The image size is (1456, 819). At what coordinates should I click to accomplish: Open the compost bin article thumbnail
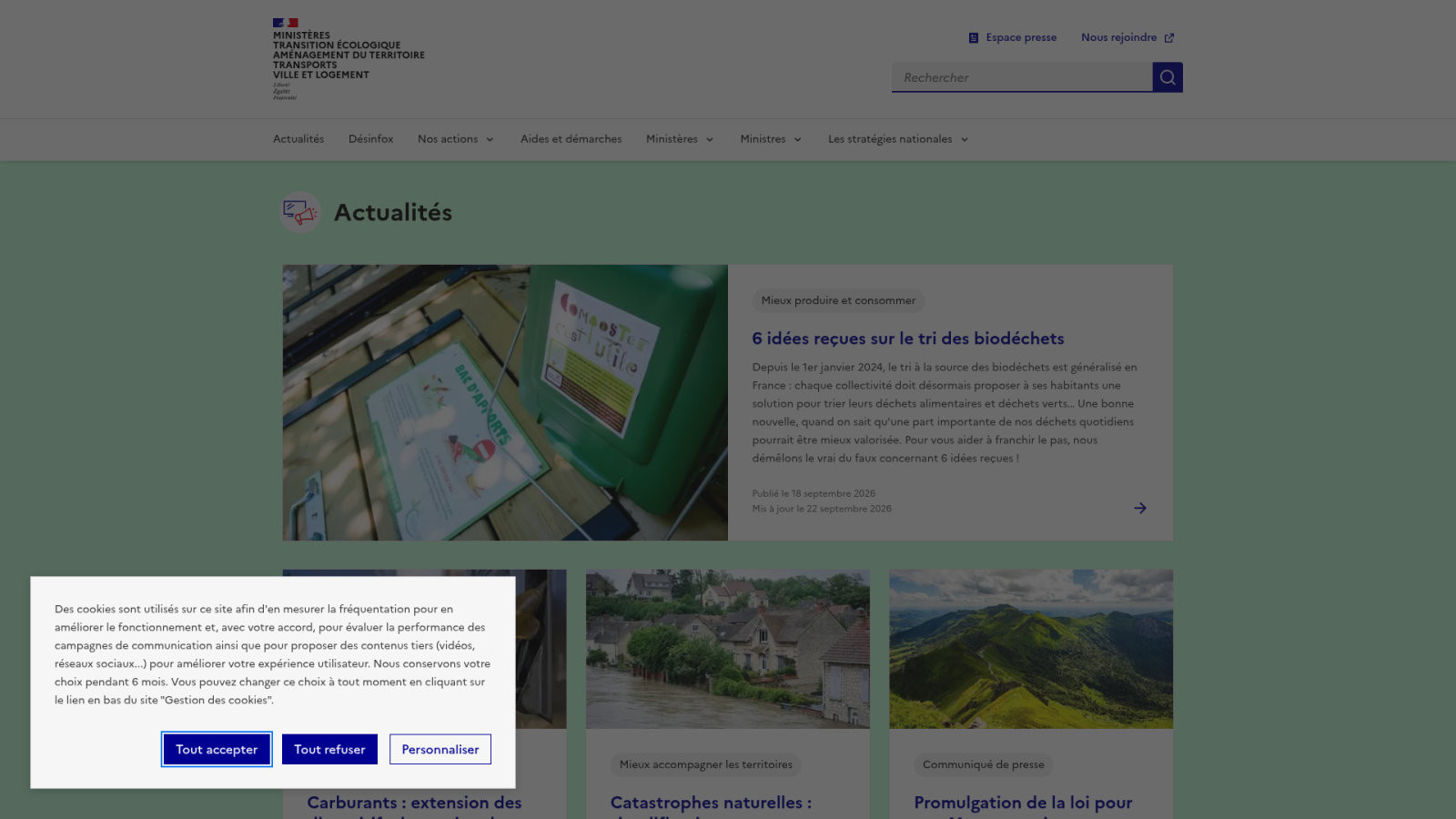click(x=505, y=402)
